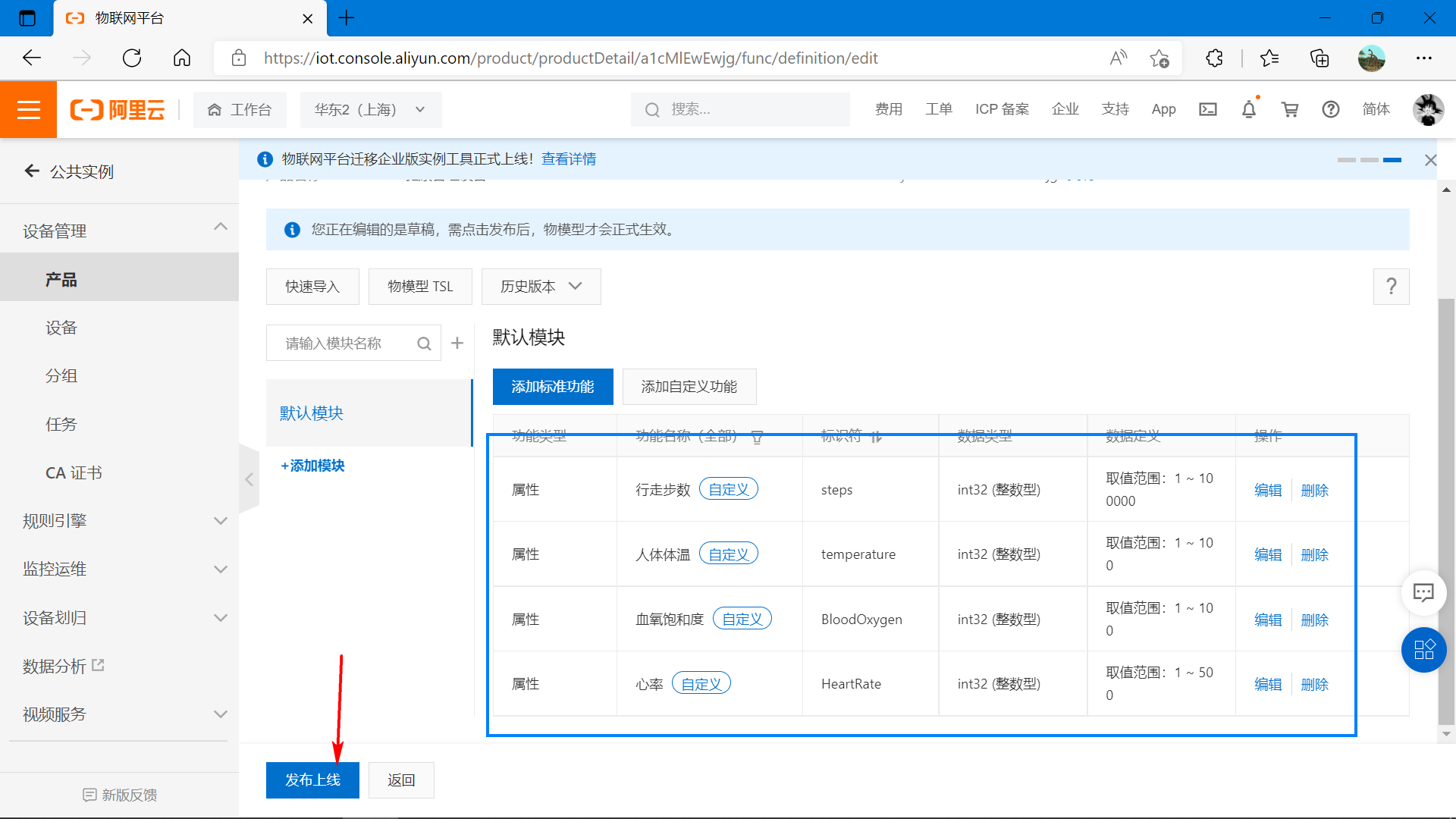Open browser tab actions menu icon
Image resolution: width=1456 pixels, height=819 pixels.
(27, 18)
